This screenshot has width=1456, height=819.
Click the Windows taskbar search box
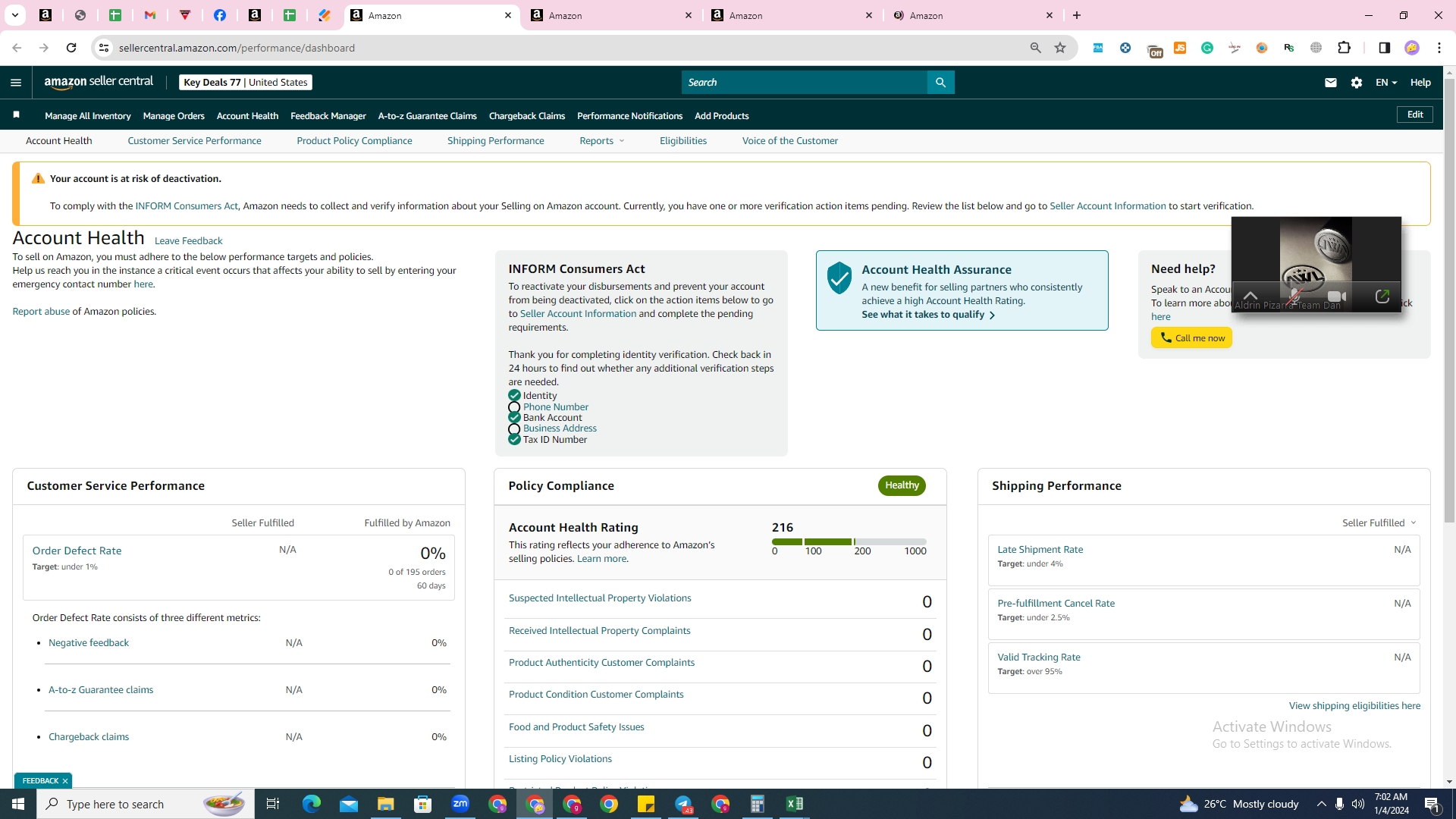coord(144,804)
